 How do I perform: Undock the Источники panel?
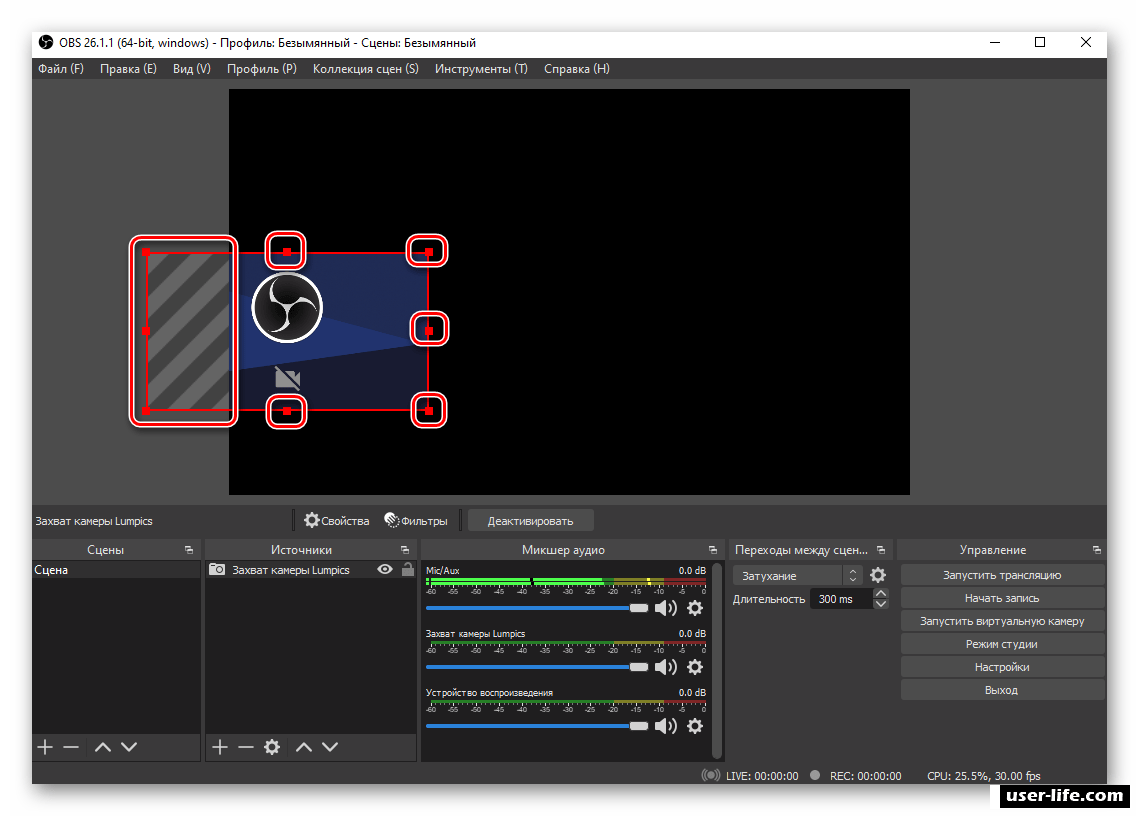(405, 550)
